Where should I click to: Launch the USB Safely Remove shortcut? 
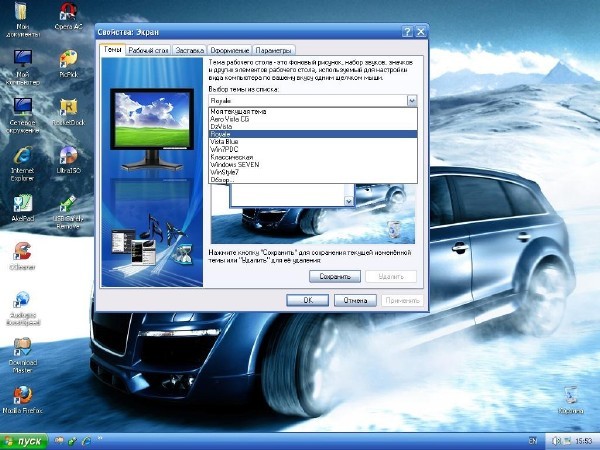(x=68, y=212)
